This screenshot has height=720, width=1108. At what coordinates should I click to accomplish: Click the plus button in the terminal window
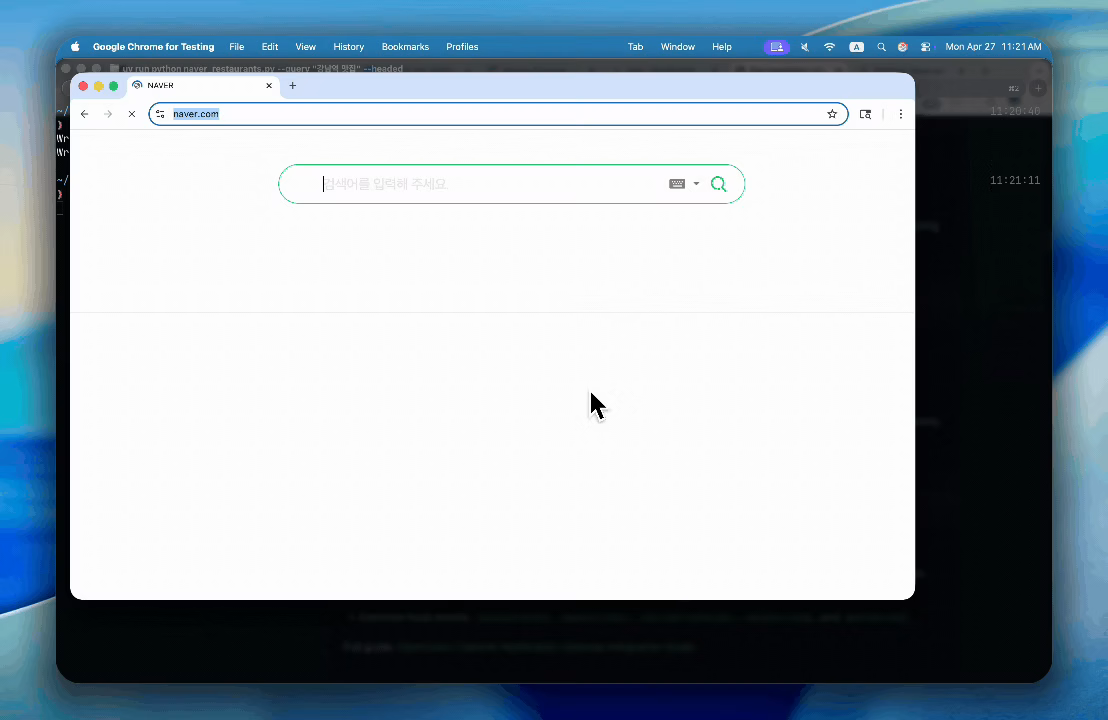pyautogui.click(x=1038, y=88)
